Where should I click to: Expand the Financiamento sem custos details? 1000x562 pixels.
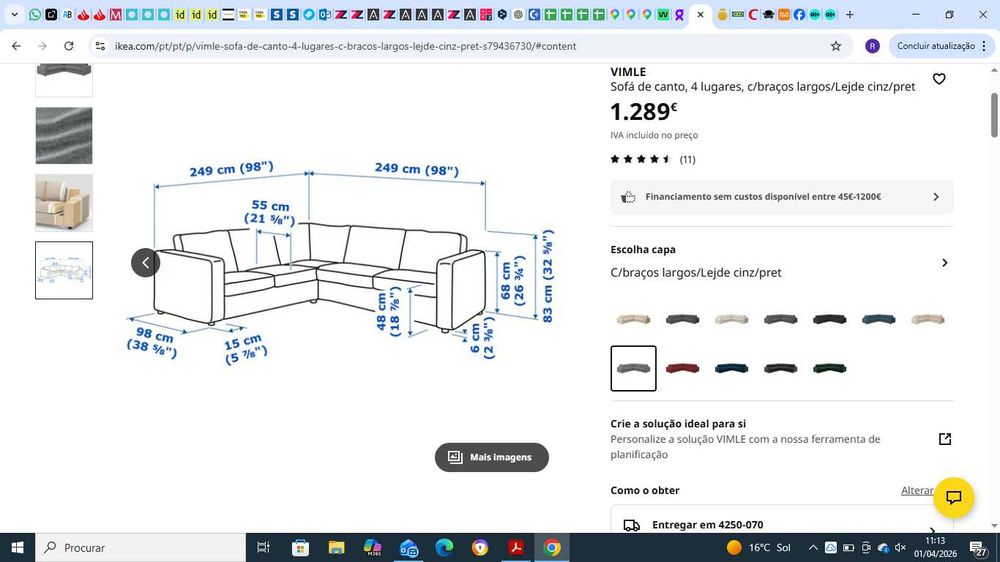pyautogui.click(x=782, y=196)
